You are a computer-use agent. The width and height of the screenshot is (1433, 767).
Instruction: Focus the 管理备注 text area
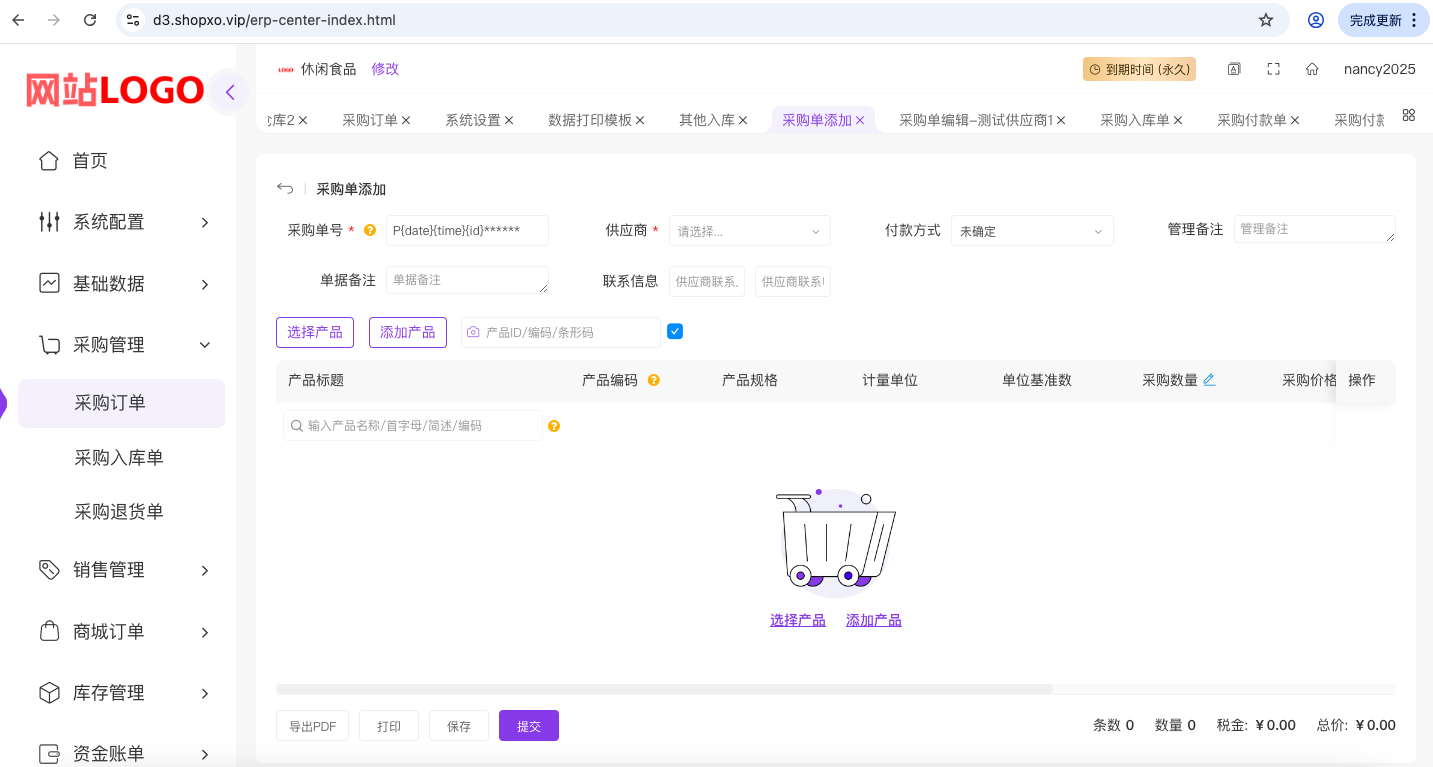coord(1314,229)
